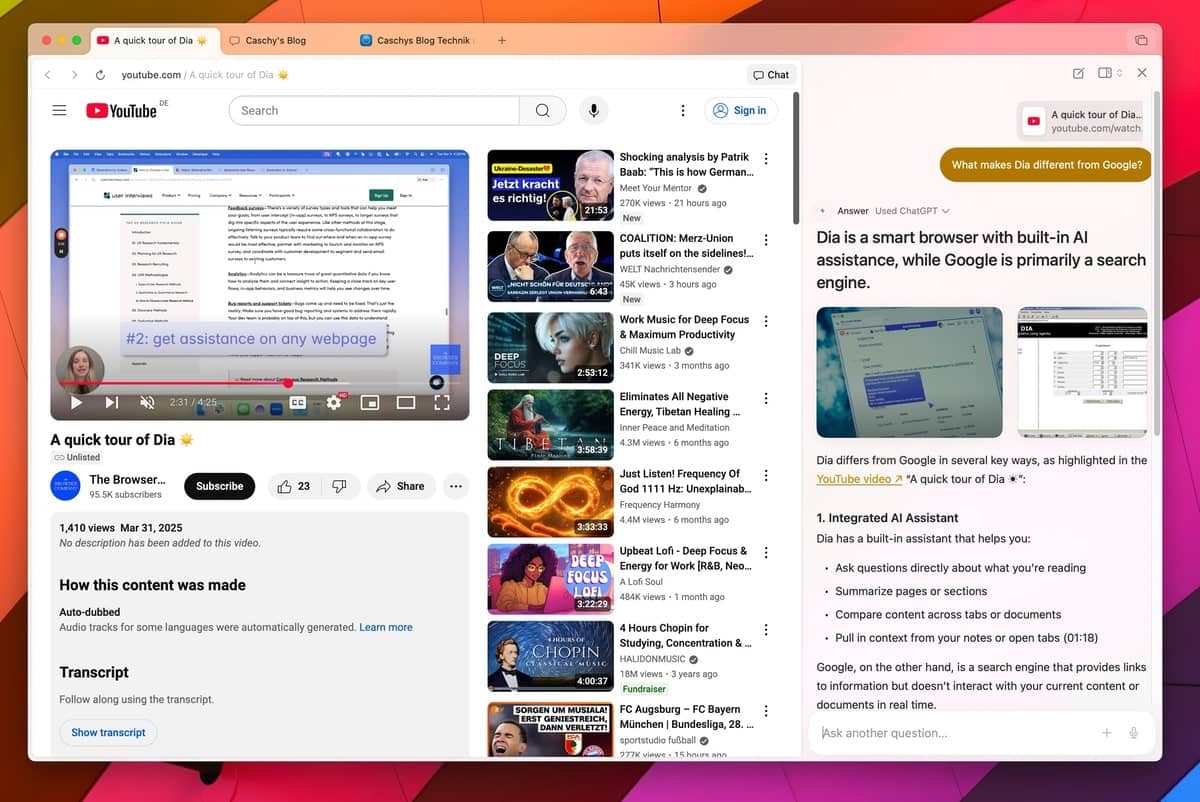Open chat panel layout position selector
Viewport: 1200px width, 802px height.
(1109, 74)
